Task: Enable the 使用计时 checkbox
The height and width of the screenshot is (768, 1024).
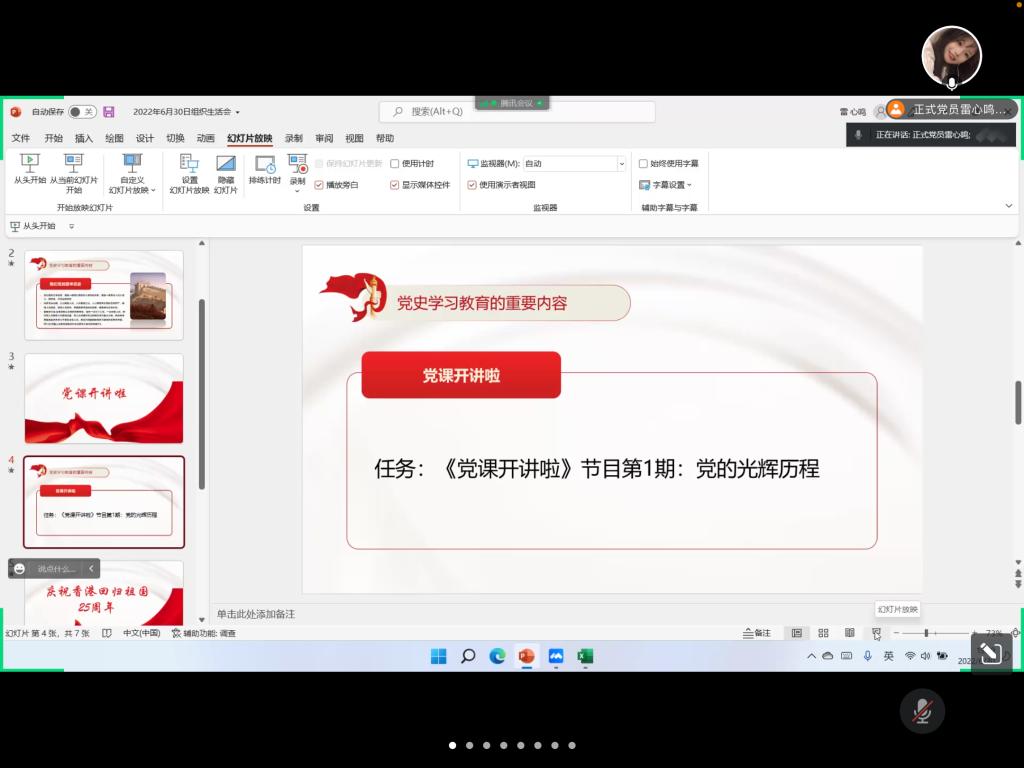Action: pyautogui.click(x=395, y=163)
